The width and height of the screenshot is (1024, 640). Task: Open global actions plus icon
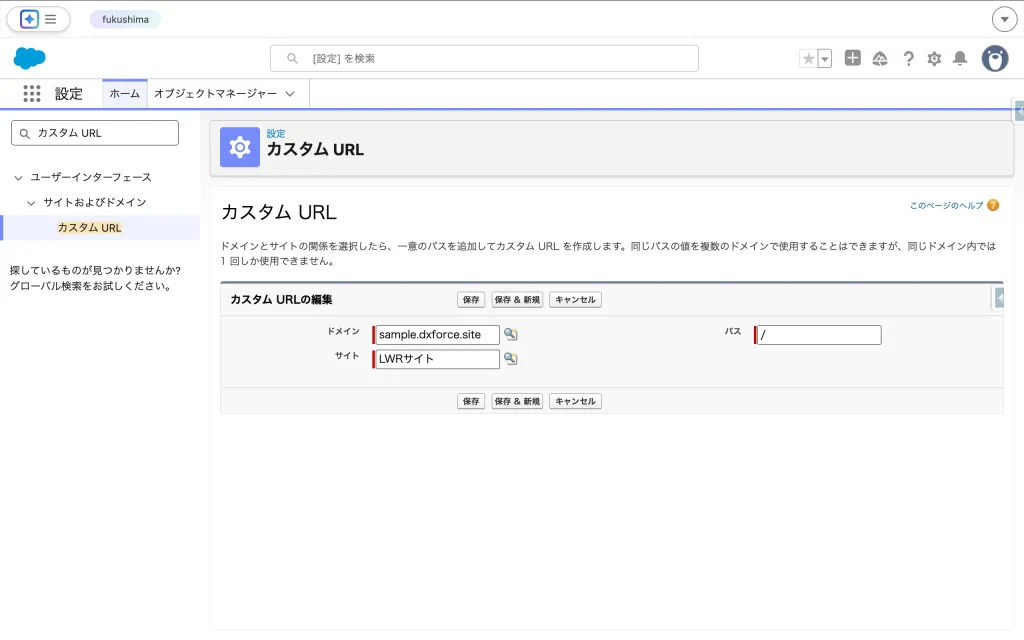pos(852,59)
